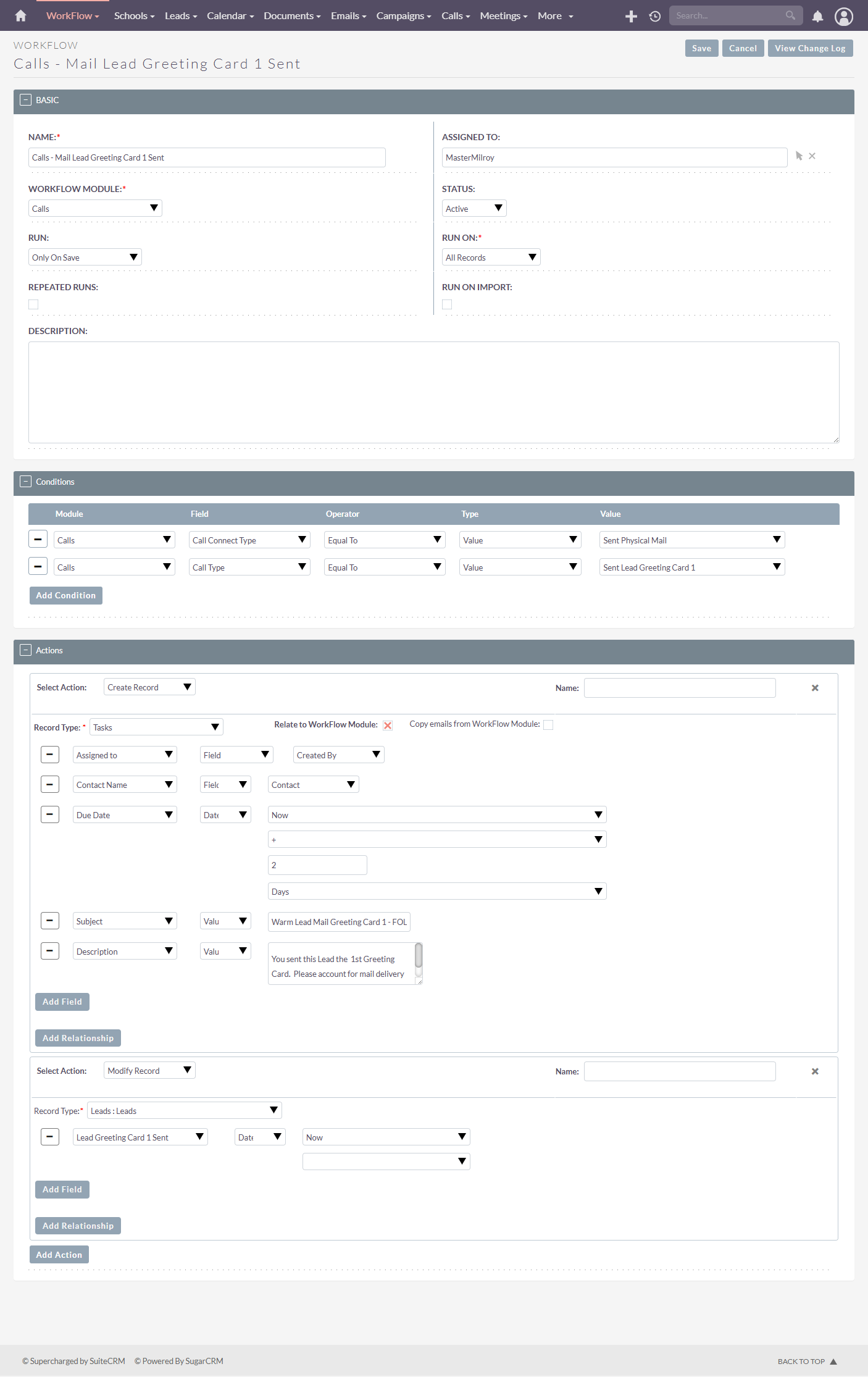This screenshot has height=1377, width=868.
Task: Open the Schools menu
Action: (x=134, y=15)
